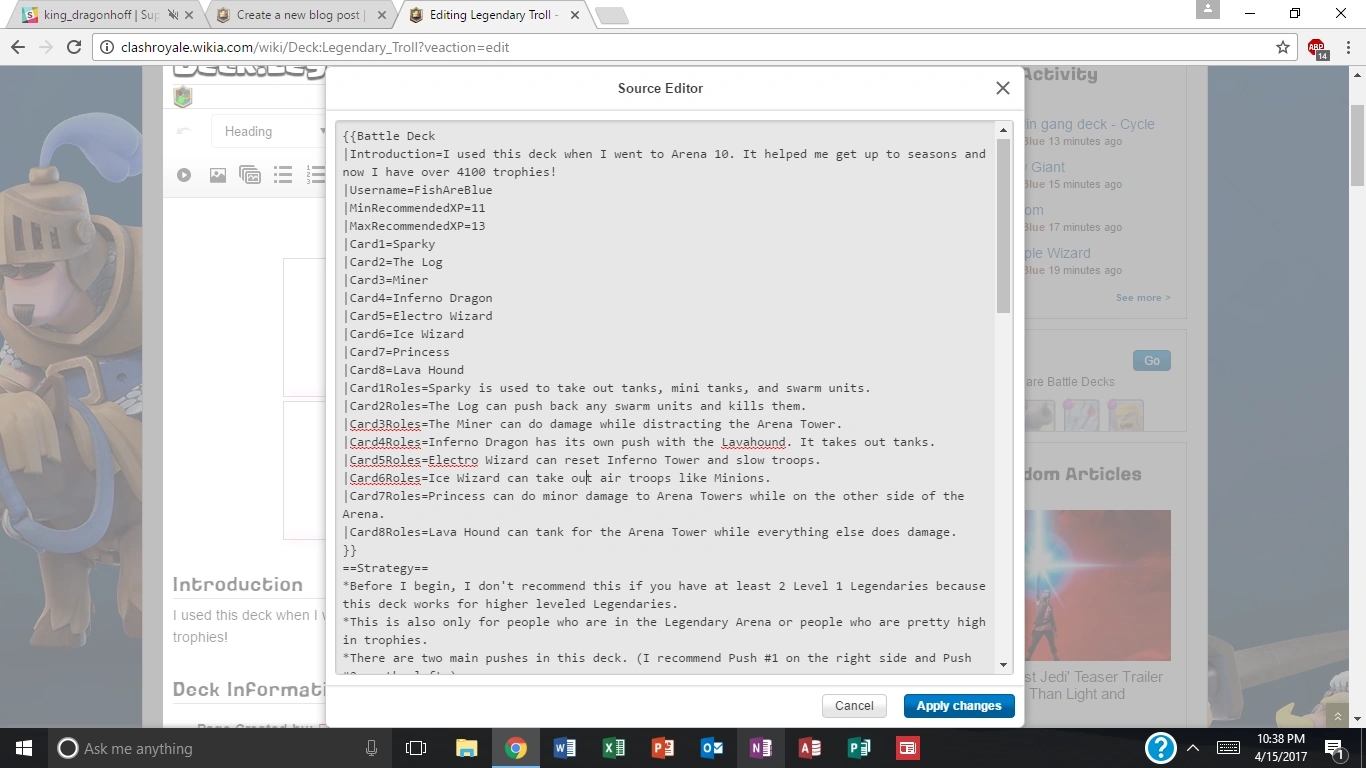Open OneNote from the taskbar
The width and height of the screenshot is (1366, 768).
(x=760, y=748)
